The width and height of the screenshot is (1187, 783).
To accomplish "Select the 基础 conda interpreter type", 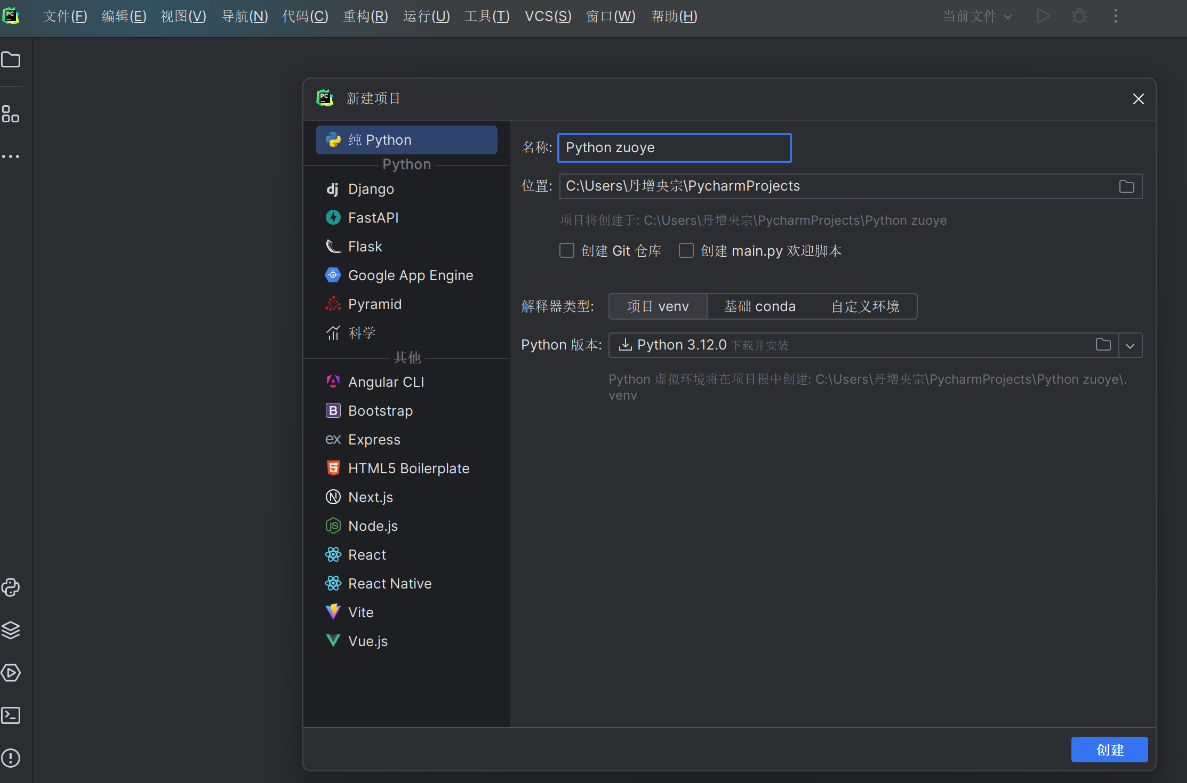I will click(760, 306).
